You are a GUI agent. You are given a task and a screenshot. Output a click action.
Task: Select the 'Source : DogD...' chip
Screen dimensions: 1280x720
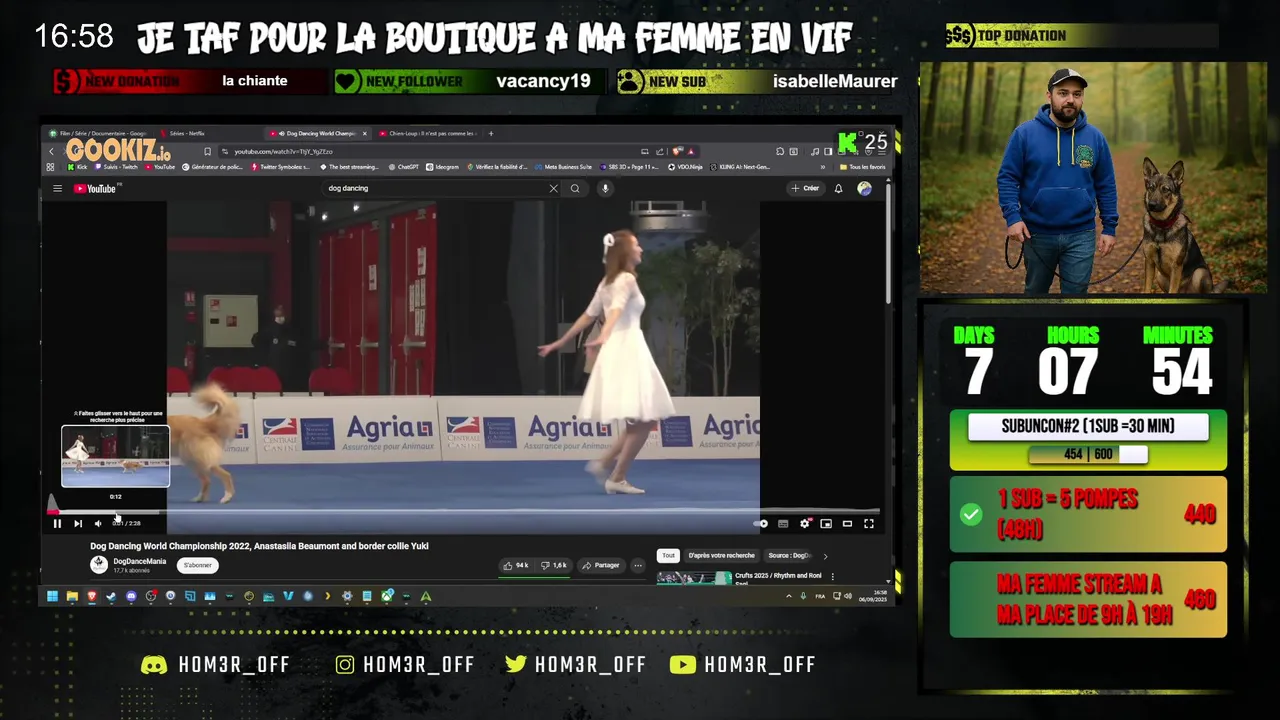click(789, 555)
